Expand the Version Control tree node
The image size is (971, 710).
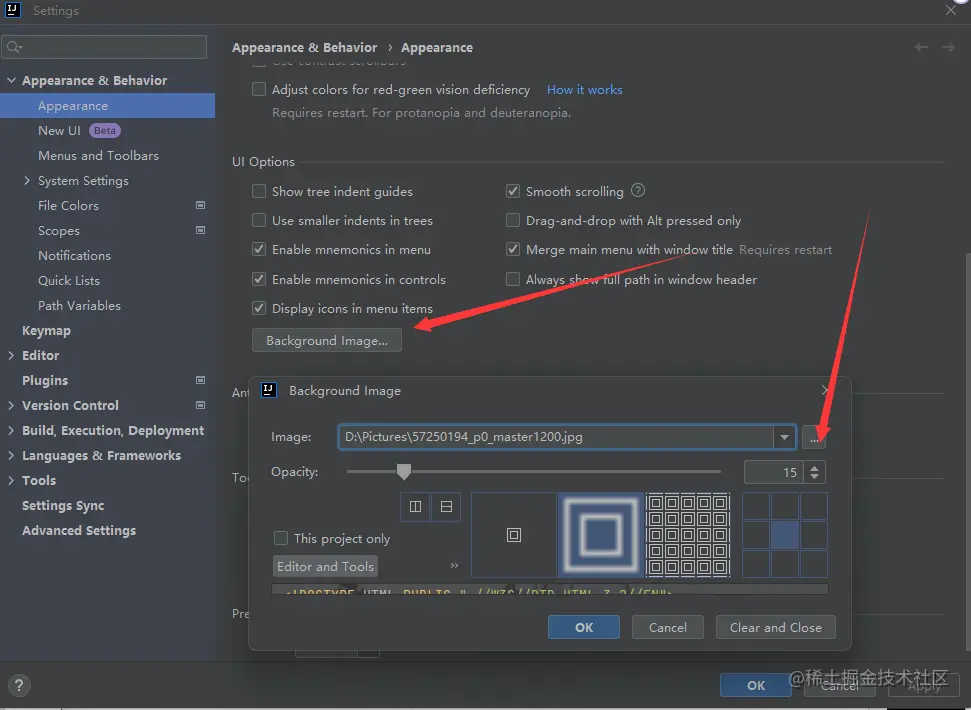point(11,405)
